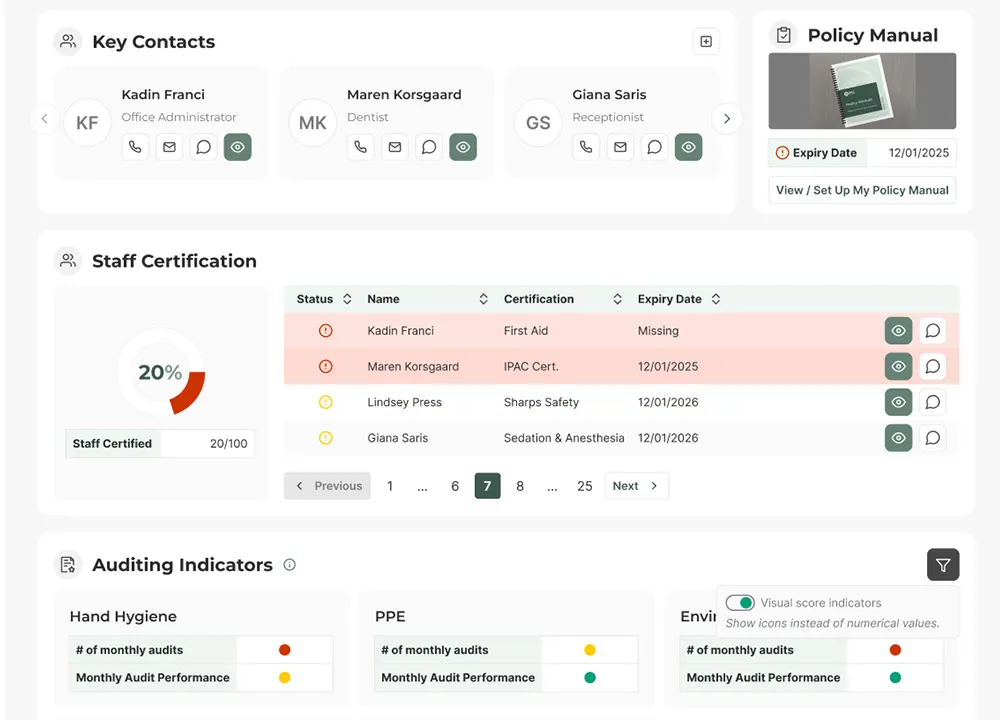Open the filter icon in Auditing Indicators
1000x720 pixels.
(943, 564)
